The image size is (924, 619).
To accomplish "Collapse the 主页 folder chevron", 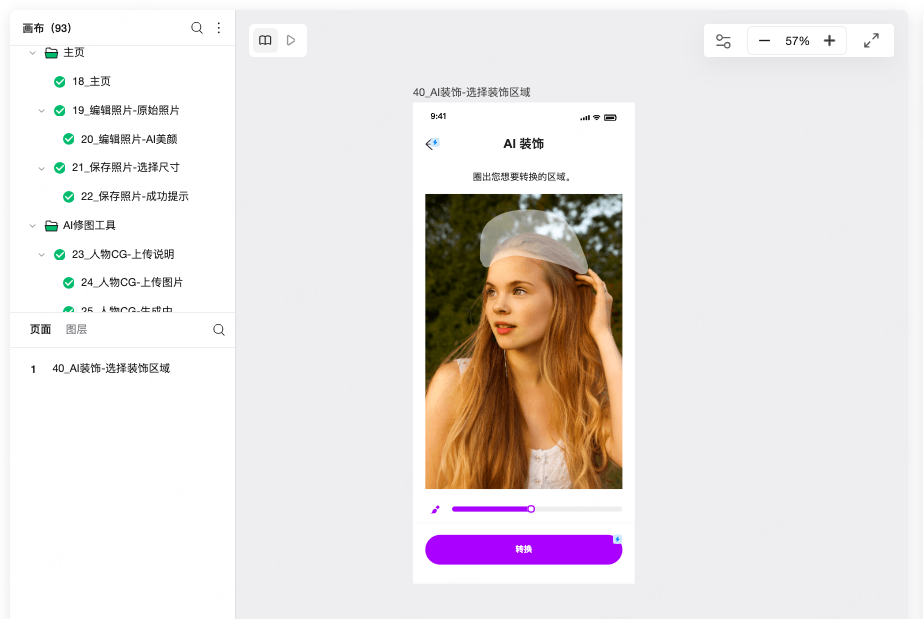I will coord(32,52).
